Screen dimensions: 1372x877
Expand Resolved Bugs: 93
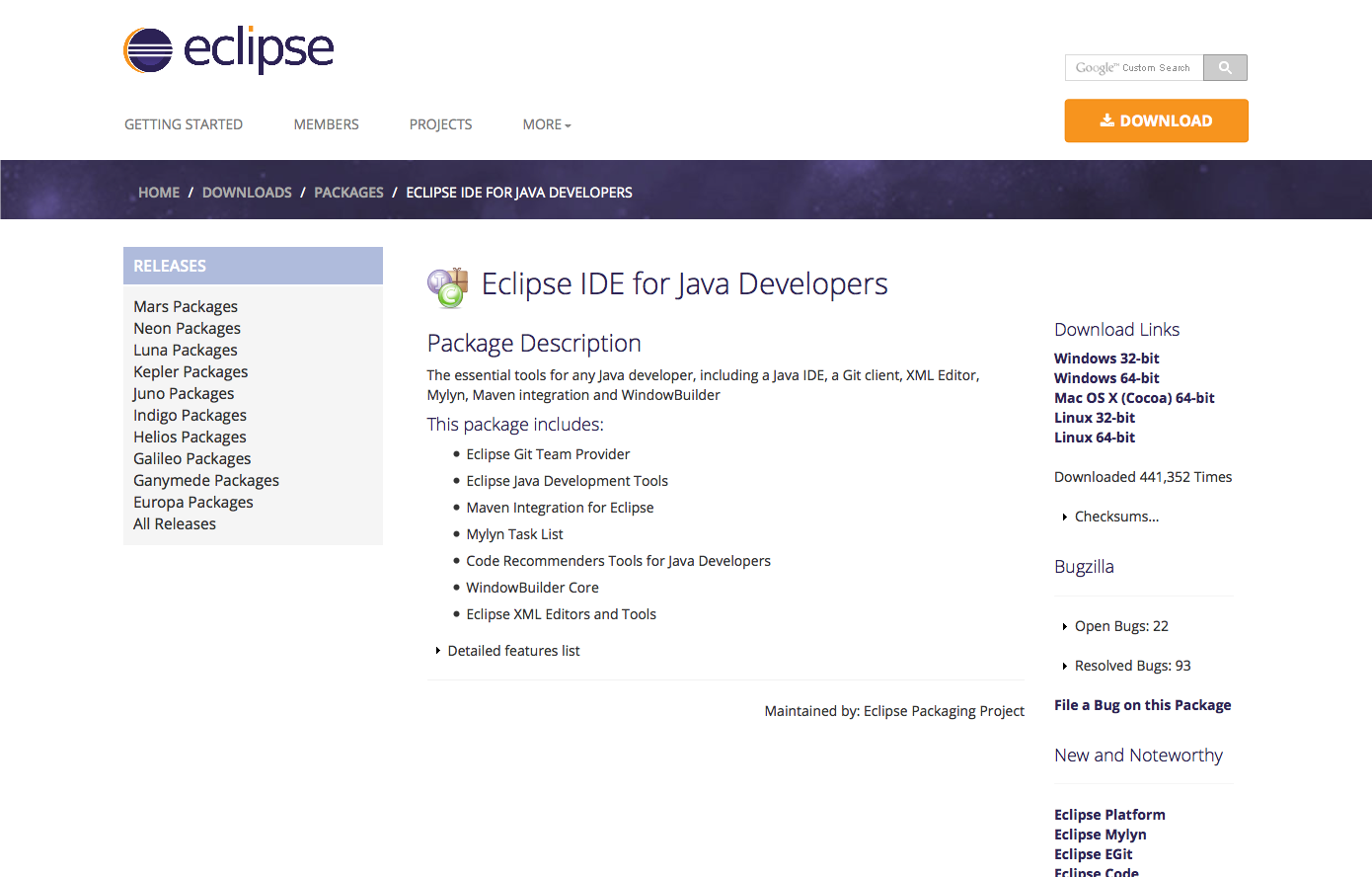1126,666
